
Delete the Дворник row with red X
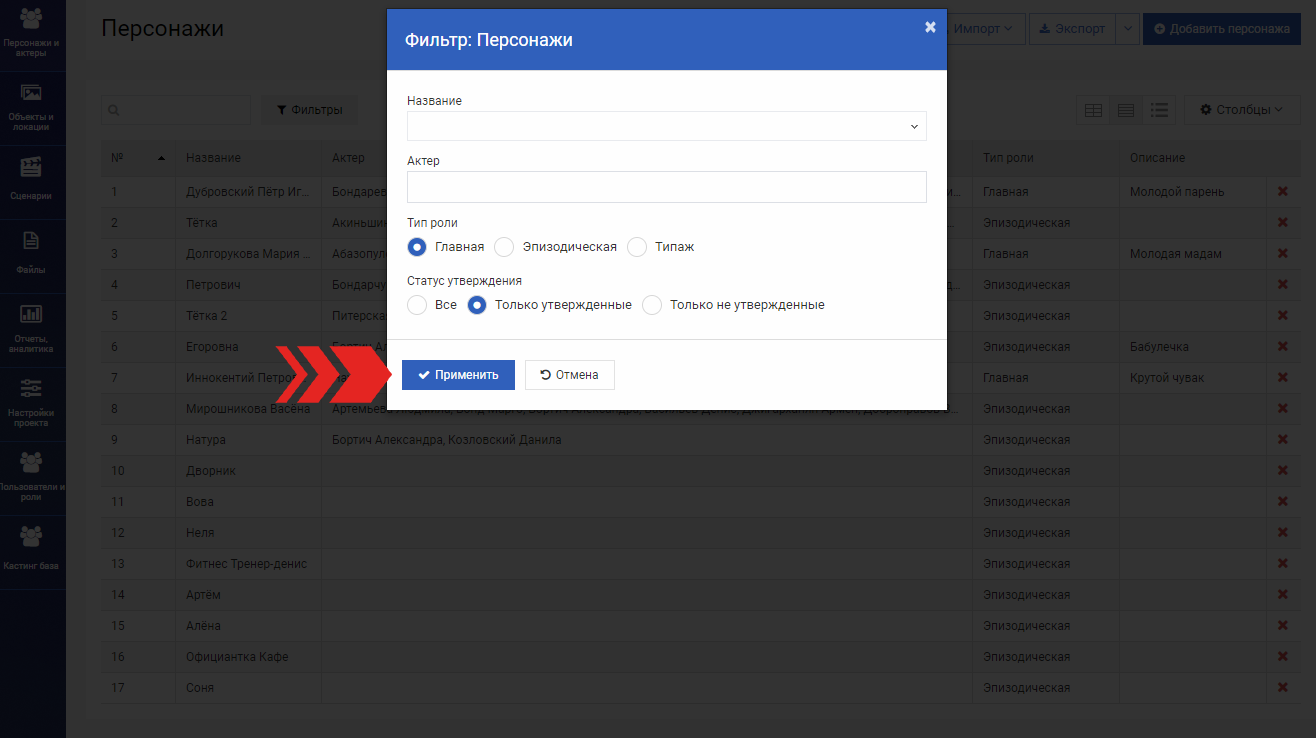[x=1283, y=470]
